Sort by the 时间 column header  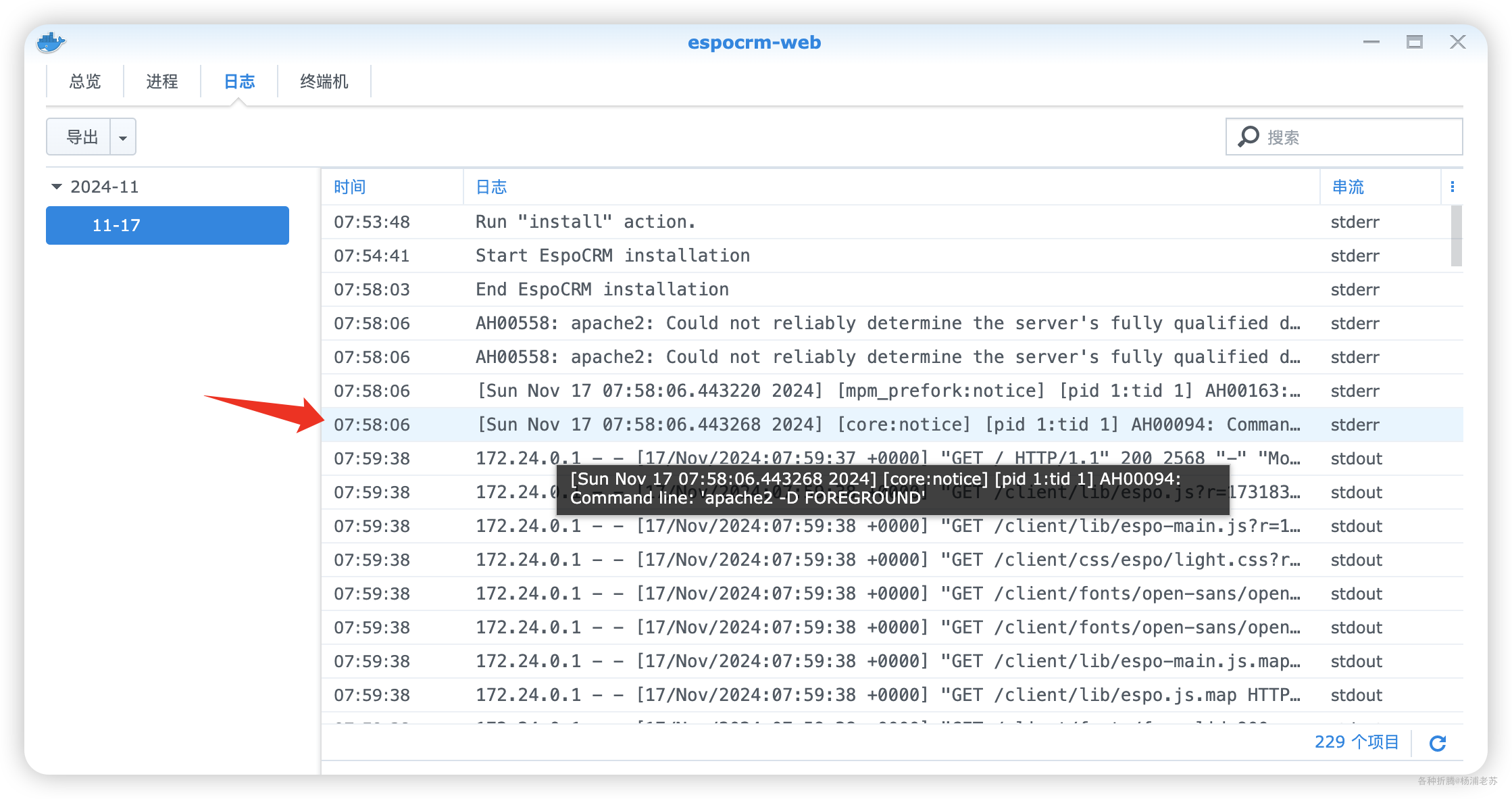pyautogui.click(x=350, y=187)
